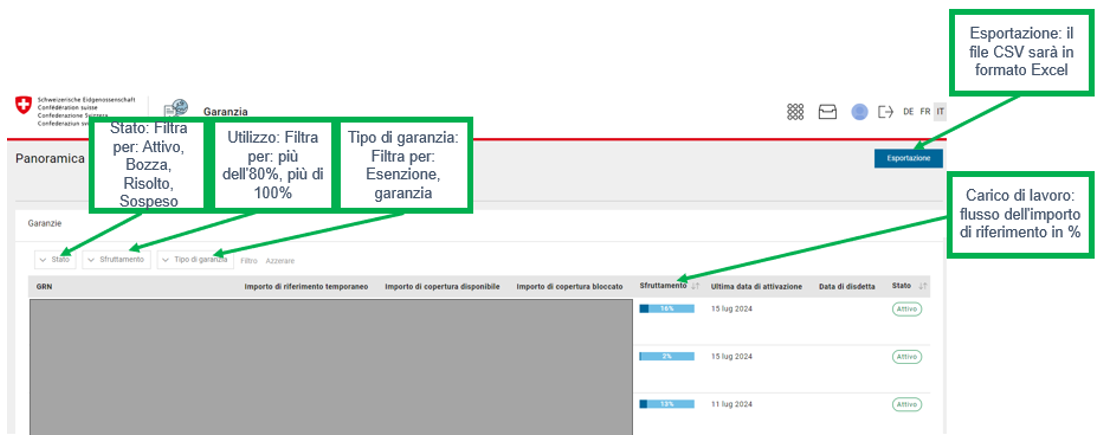Expand the Stato filter dropdown

55,259
